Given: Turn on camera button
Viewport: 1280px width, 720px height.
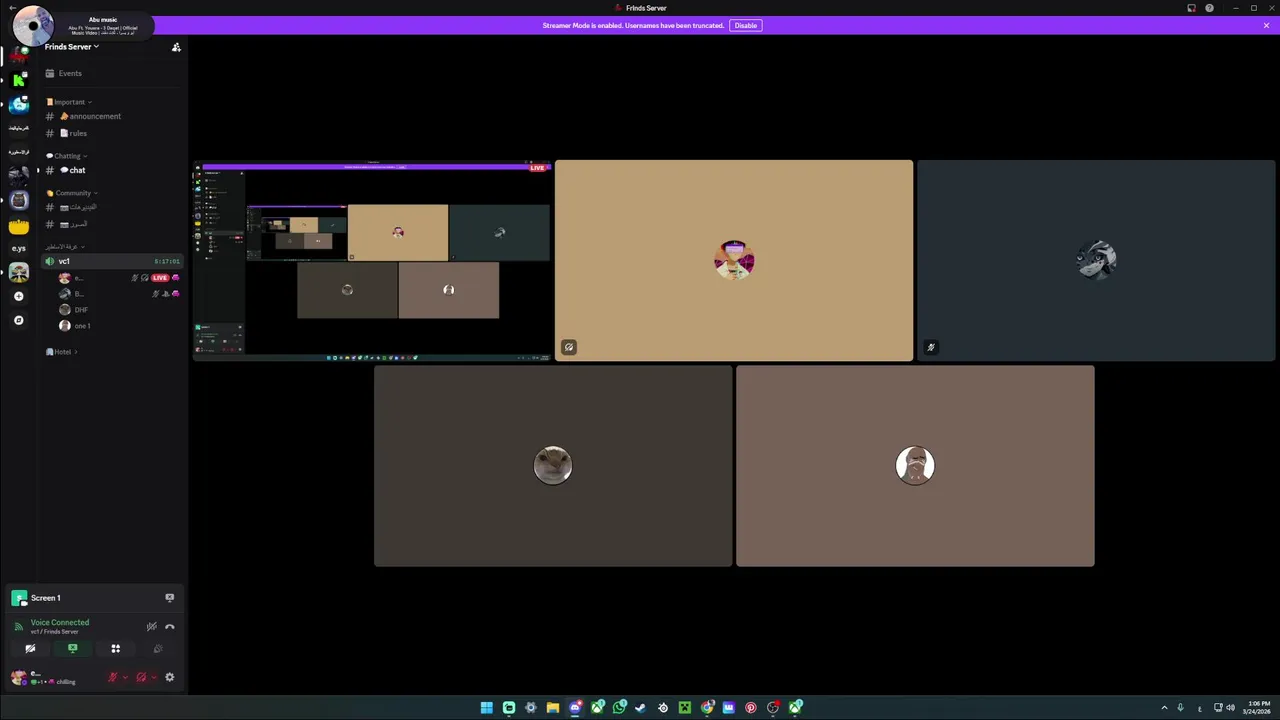Looking at the screenshot, I should (x=30, y=649).
